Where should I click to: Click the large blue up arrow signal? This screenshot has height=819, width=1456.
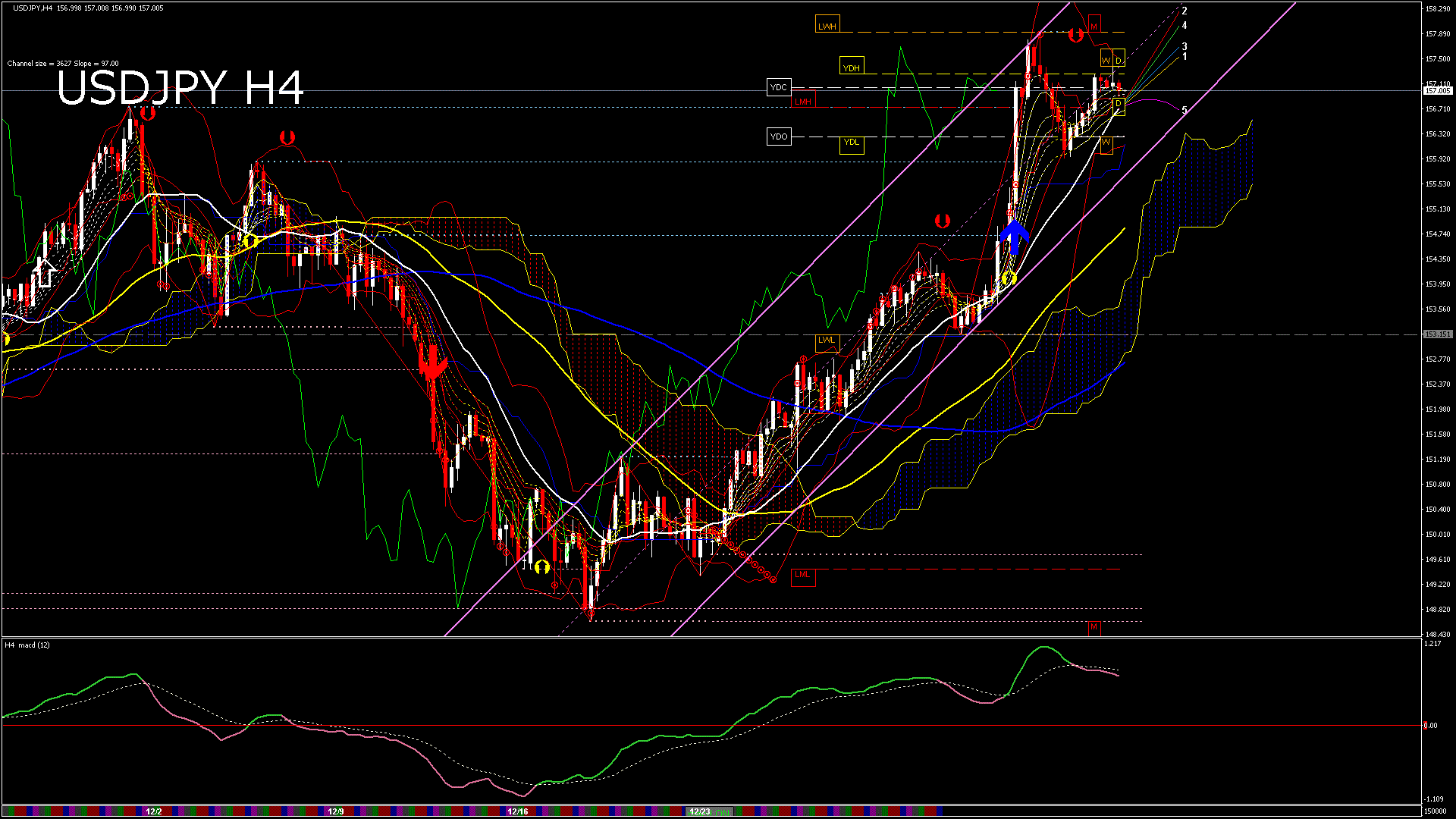coord(1014,236)
